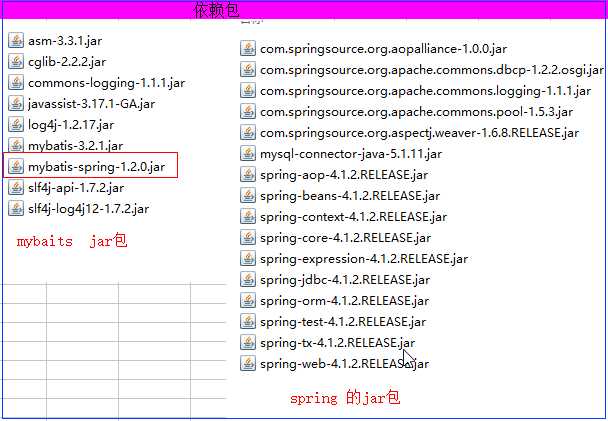Click the jar icon beside spring-context-4.1.2.RELEASE.jar
This screenshot has width=608, height=421.
pyautogui.click(x=248, y=216)
